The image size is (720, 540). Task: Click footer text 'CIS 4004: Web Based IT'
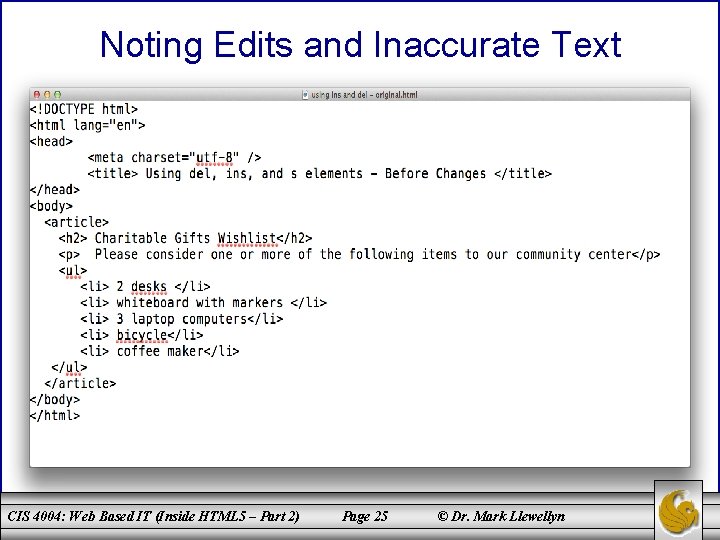click(79, 516)
